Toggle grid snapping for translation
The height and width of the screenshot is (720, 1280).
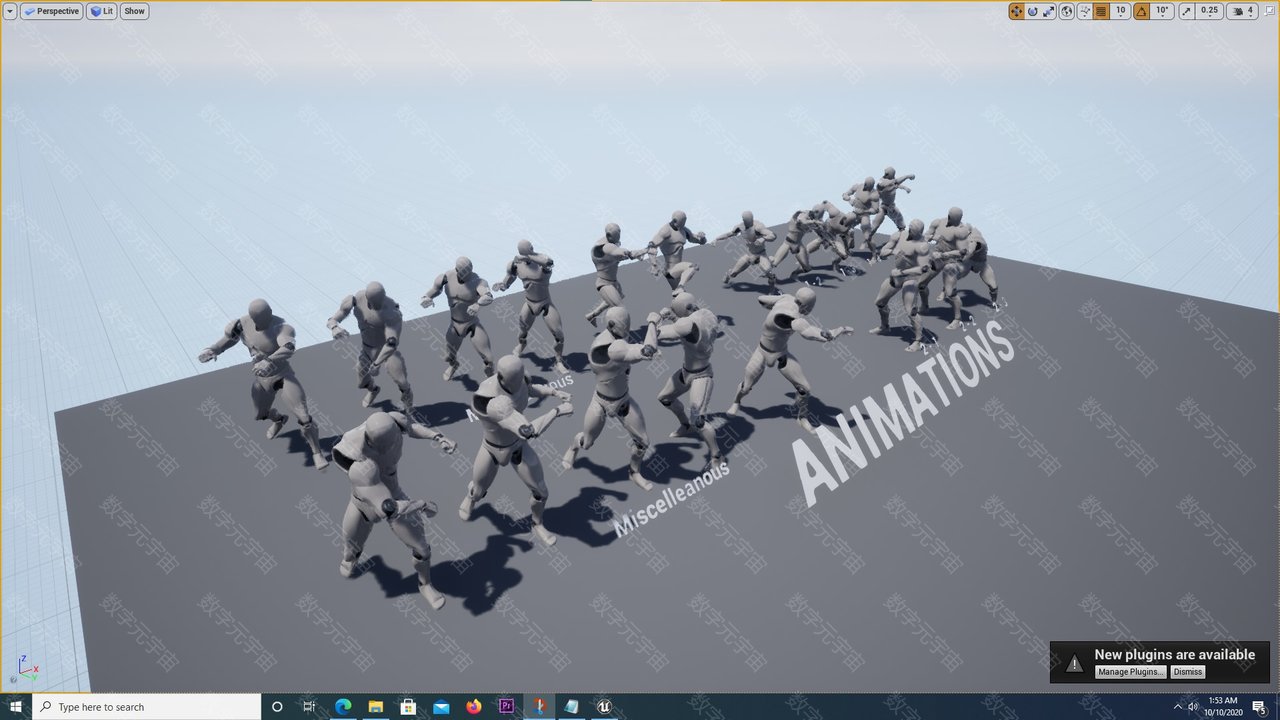[1101, 11]
